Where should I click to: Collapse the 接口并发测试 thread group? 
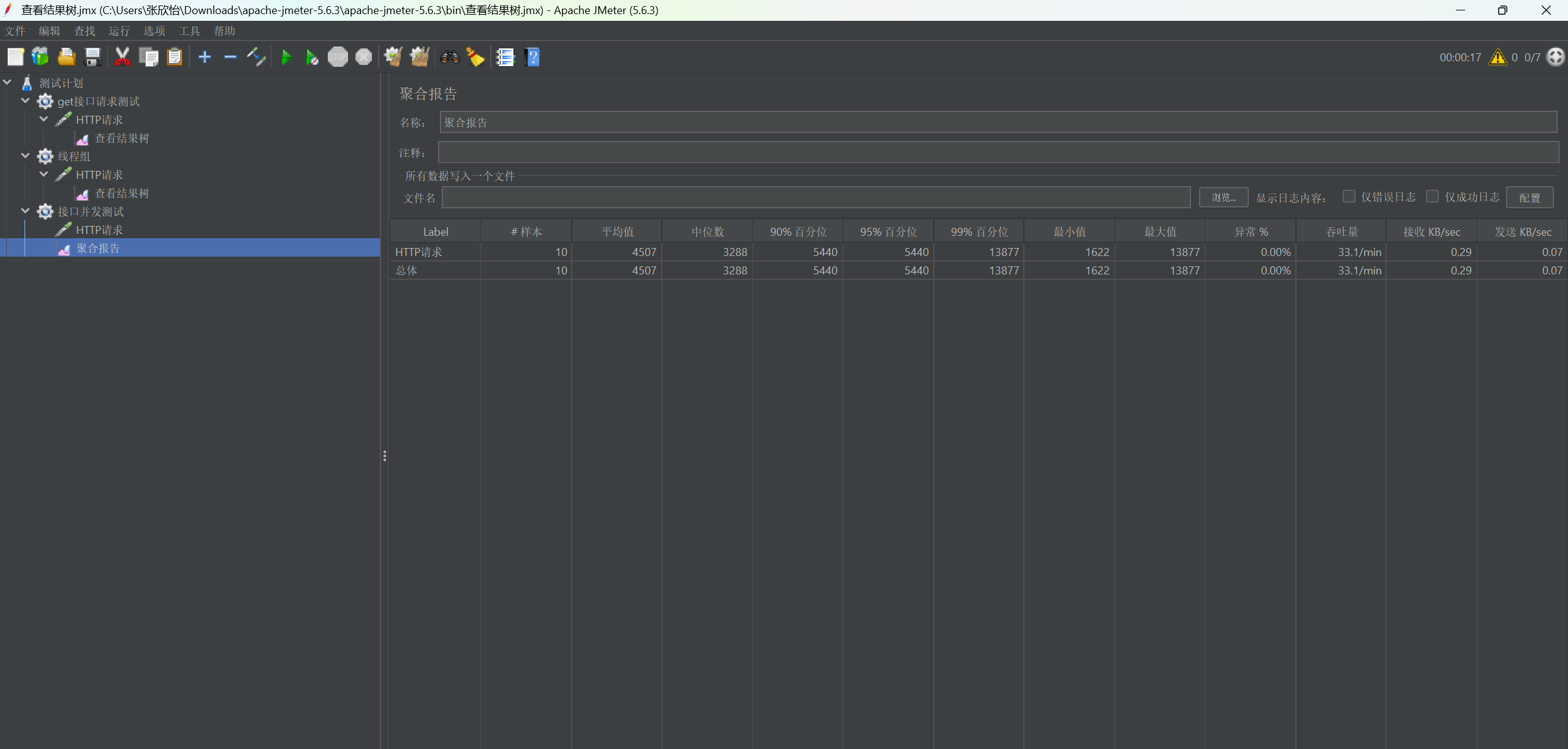tap(25, 211)
